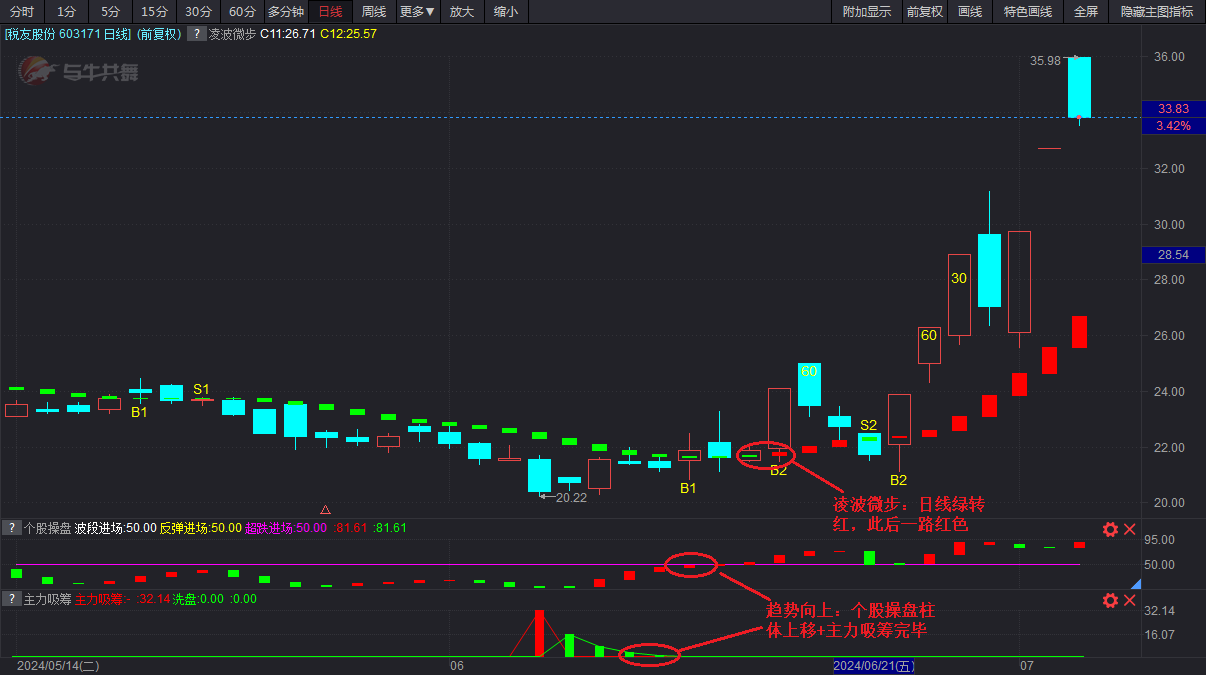Select the 1分 timeframe
1206x675 pixels.
coord(66,12)
